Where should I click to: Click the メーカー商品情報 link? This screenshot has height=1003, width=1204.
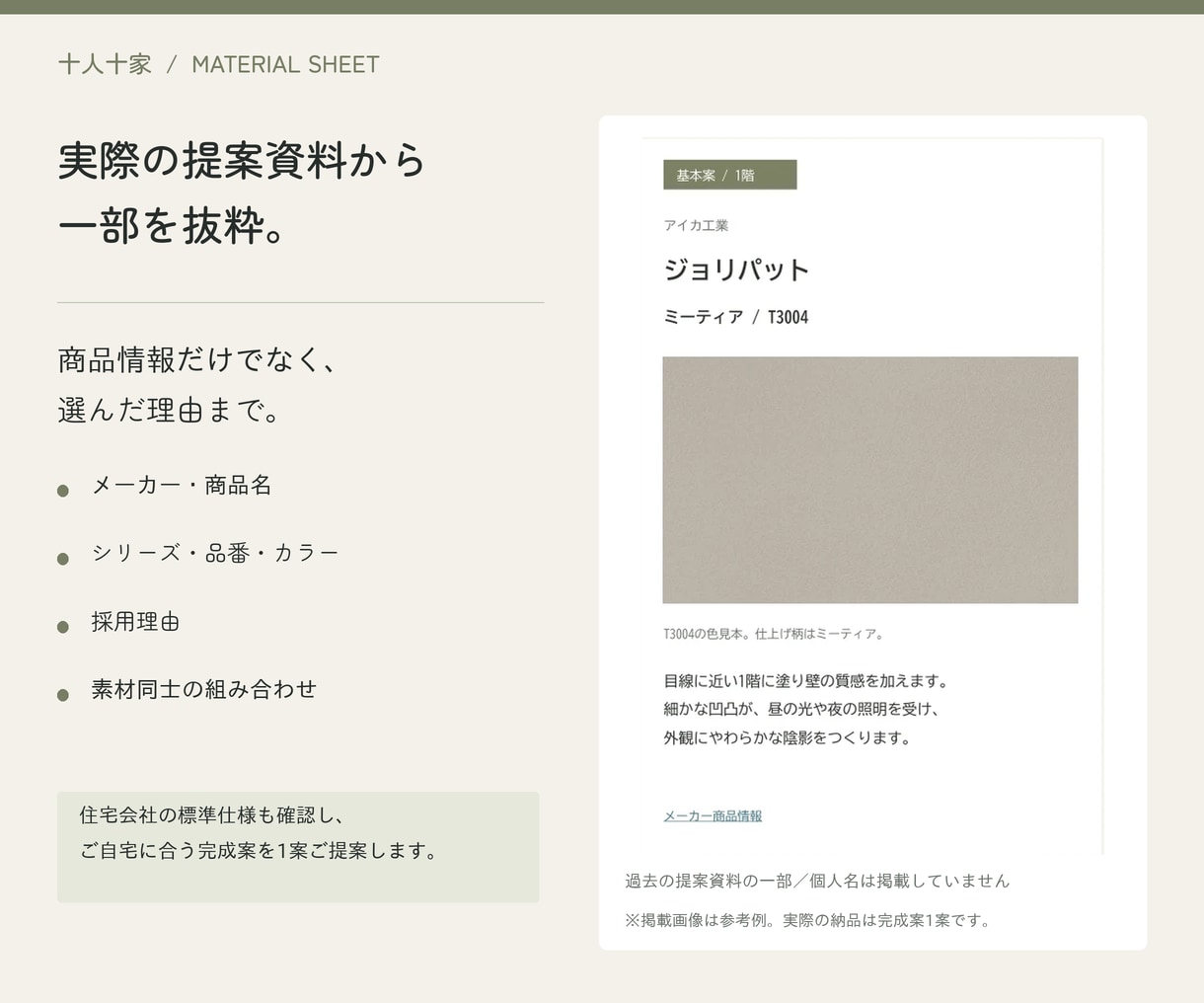pos(713,816)
